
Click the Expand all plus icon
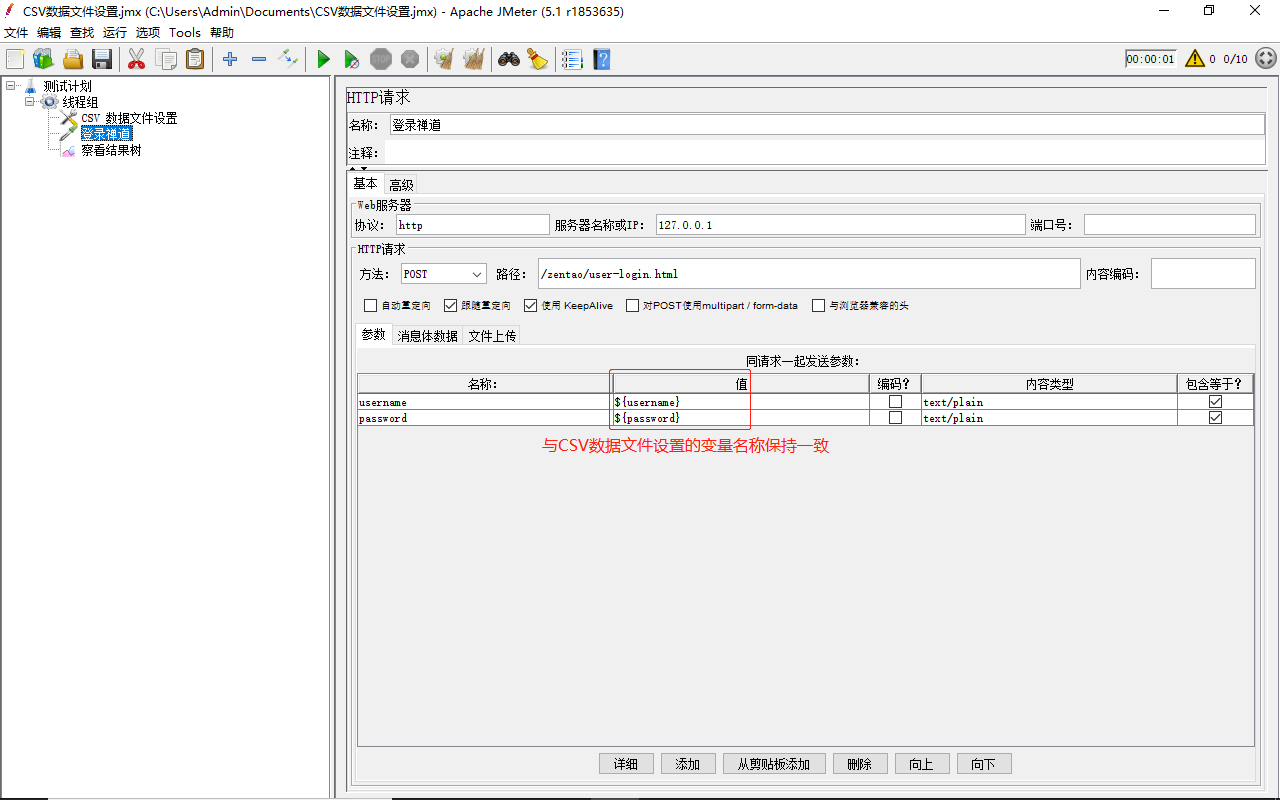[230, 59]
